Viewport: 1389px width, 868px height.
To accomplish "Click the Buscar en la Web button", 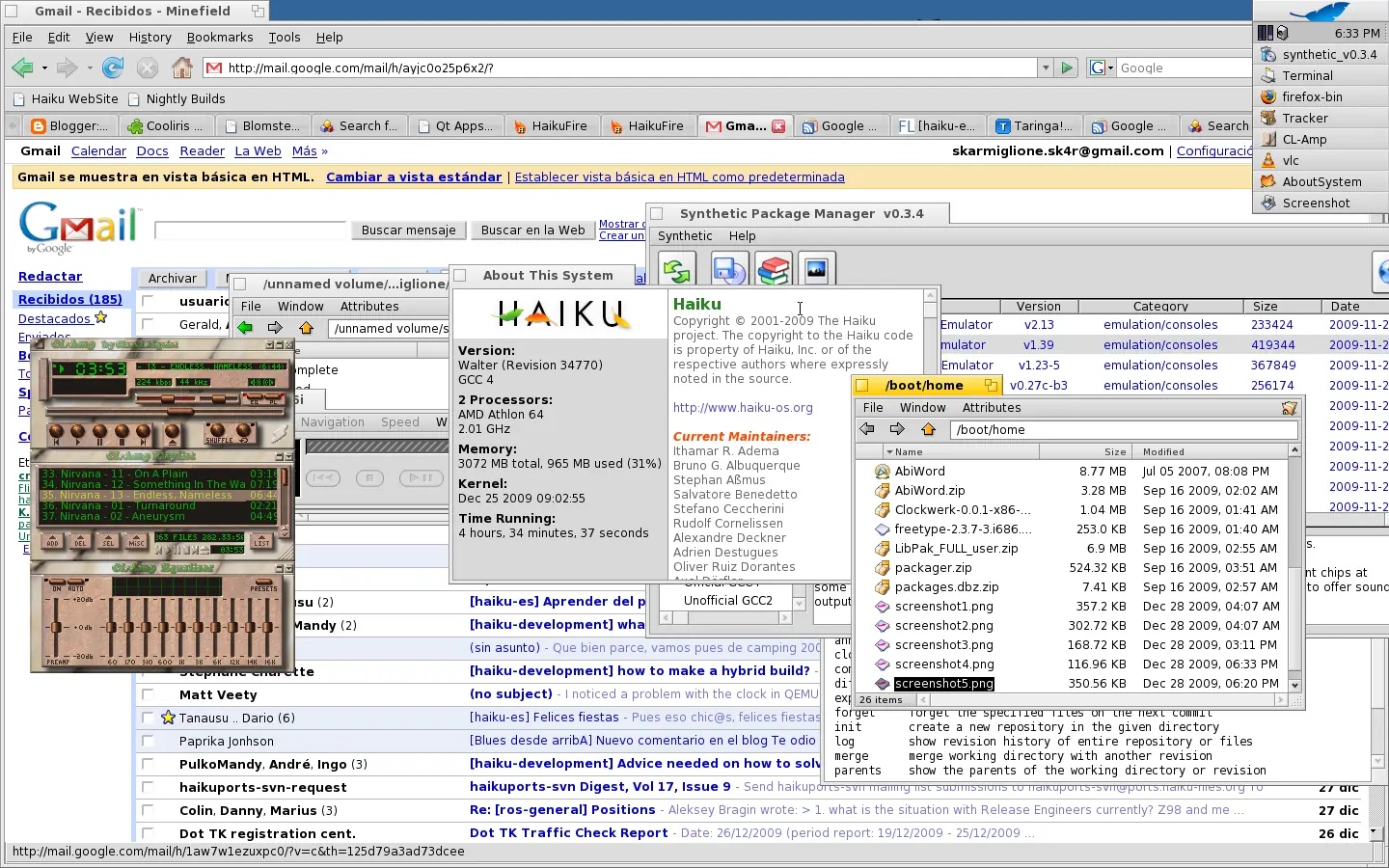I will (x=532, y=231).
